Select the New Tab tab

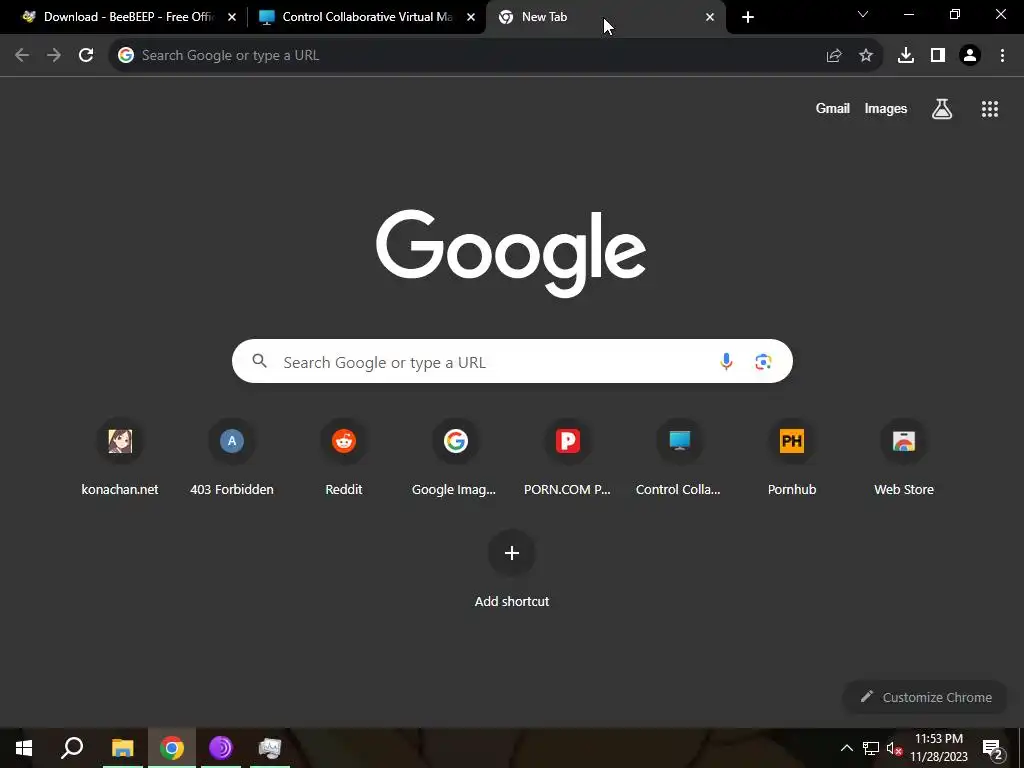click(x=604, y=17)
